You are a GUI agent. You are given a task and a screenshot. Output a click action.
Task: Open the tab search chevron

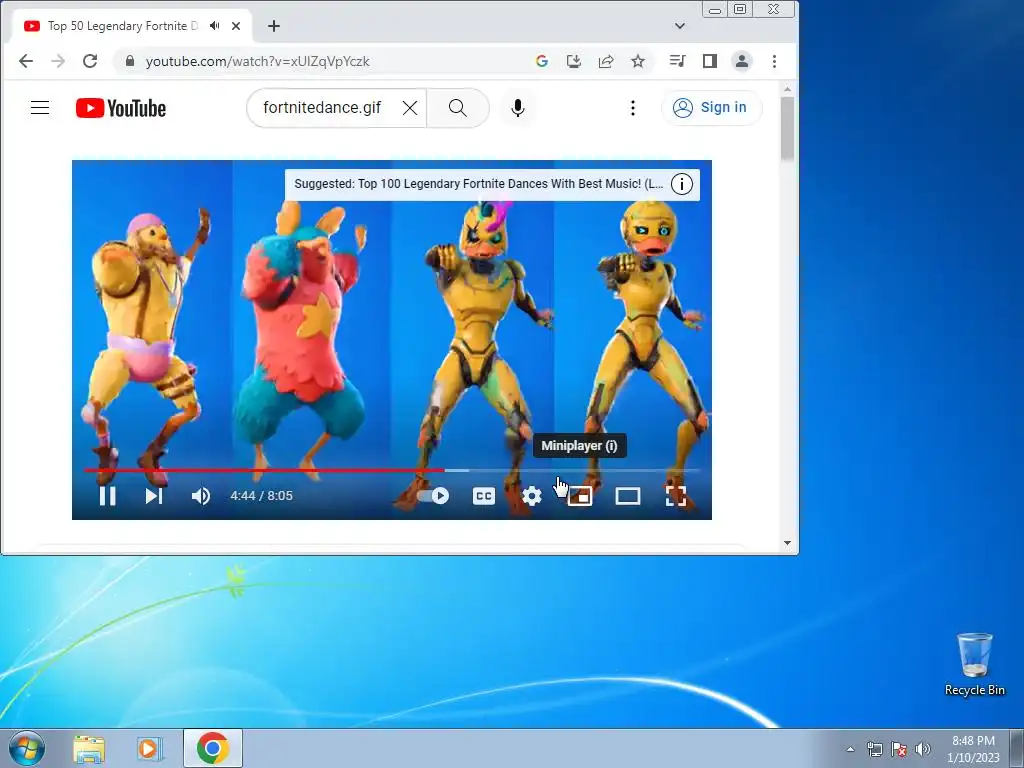[680, 26]
